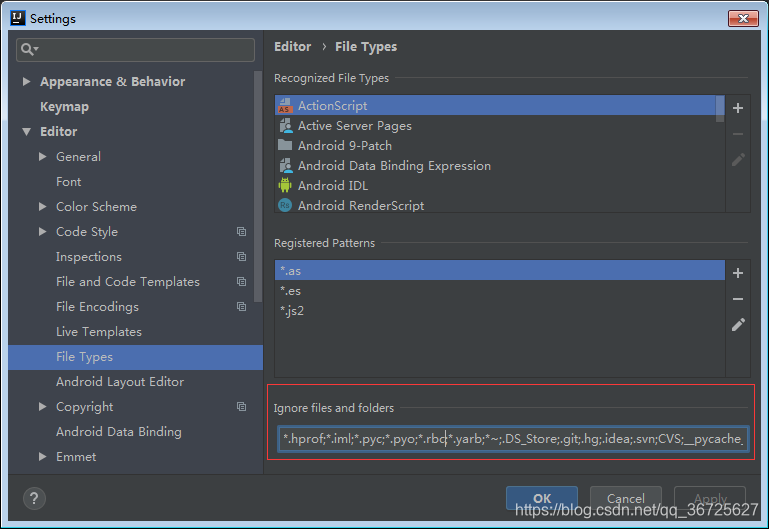Select the *.es registered pattern
This screenshot has width=769, height=529.
pos(500,291)
